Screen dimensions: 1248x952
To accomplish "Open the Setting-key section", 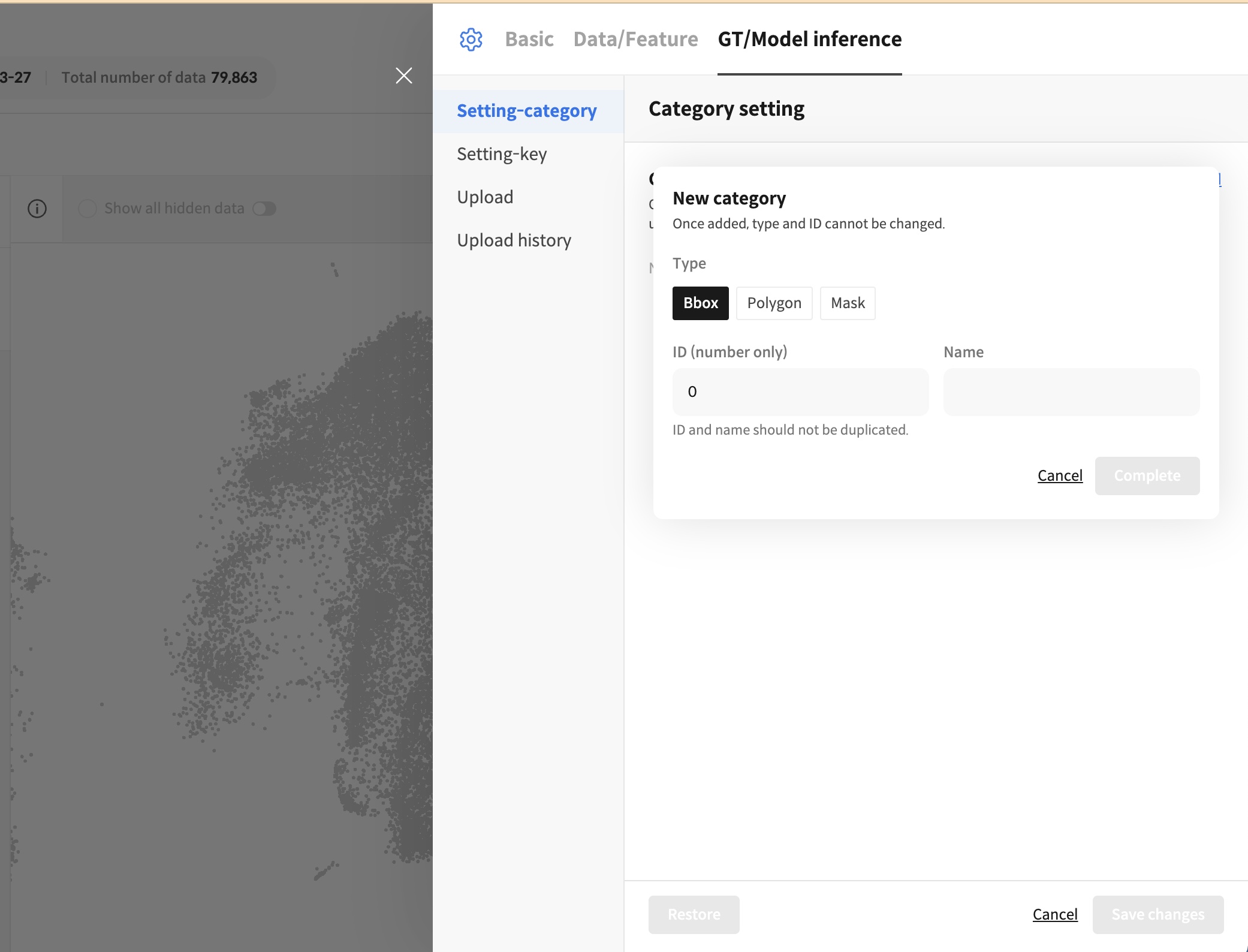I will coord(528,154).
